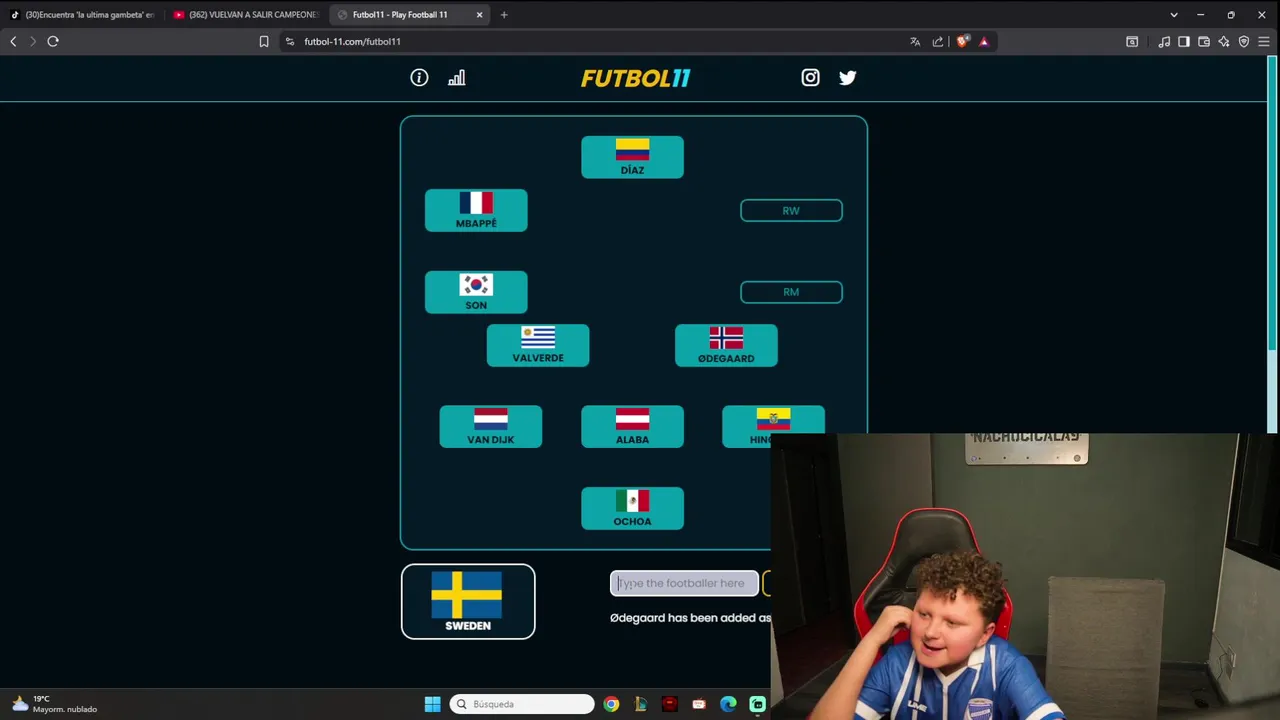Open the tab search dropdown chevron
Viewport: 1280px width, 720px height.
[1174, 15]
